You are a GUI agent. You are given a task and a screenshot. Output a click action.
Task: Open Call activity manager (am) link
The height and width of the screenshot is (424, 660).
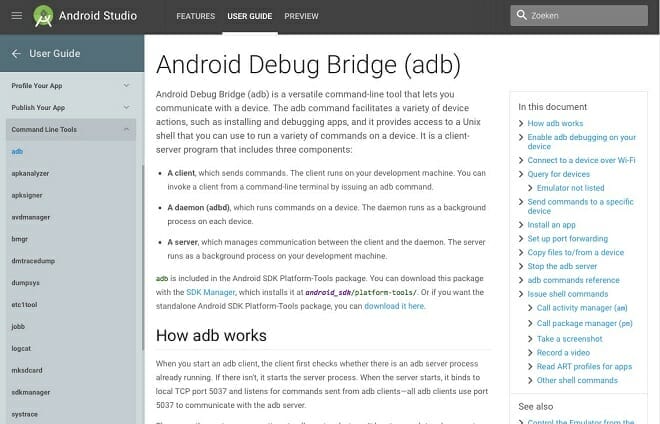point(582,308)
